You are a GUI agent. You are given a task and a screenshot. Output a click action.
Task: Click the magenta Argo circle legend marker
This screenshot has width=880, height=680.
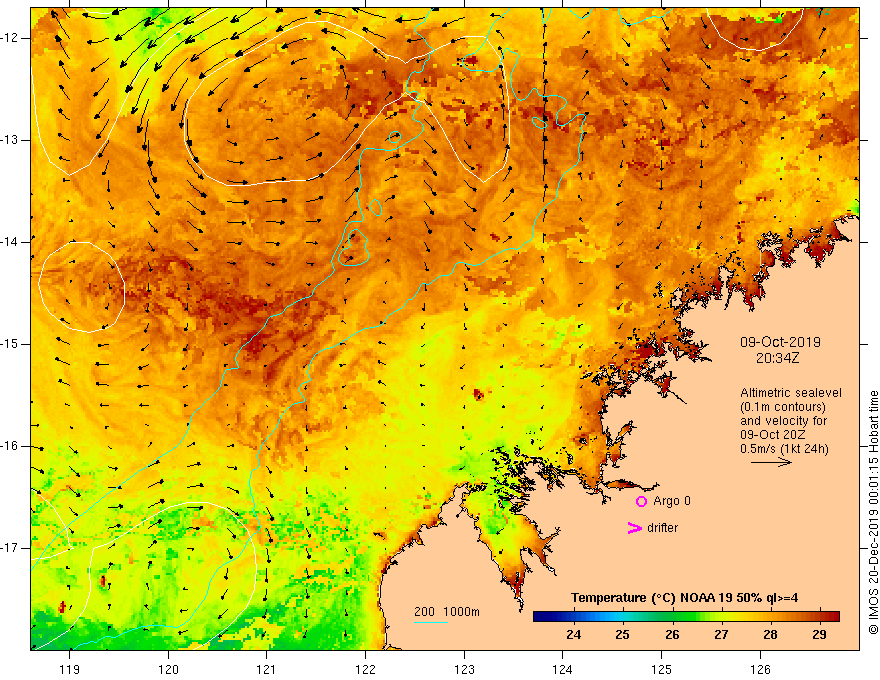pyautogui.click(x=641, y=501)
